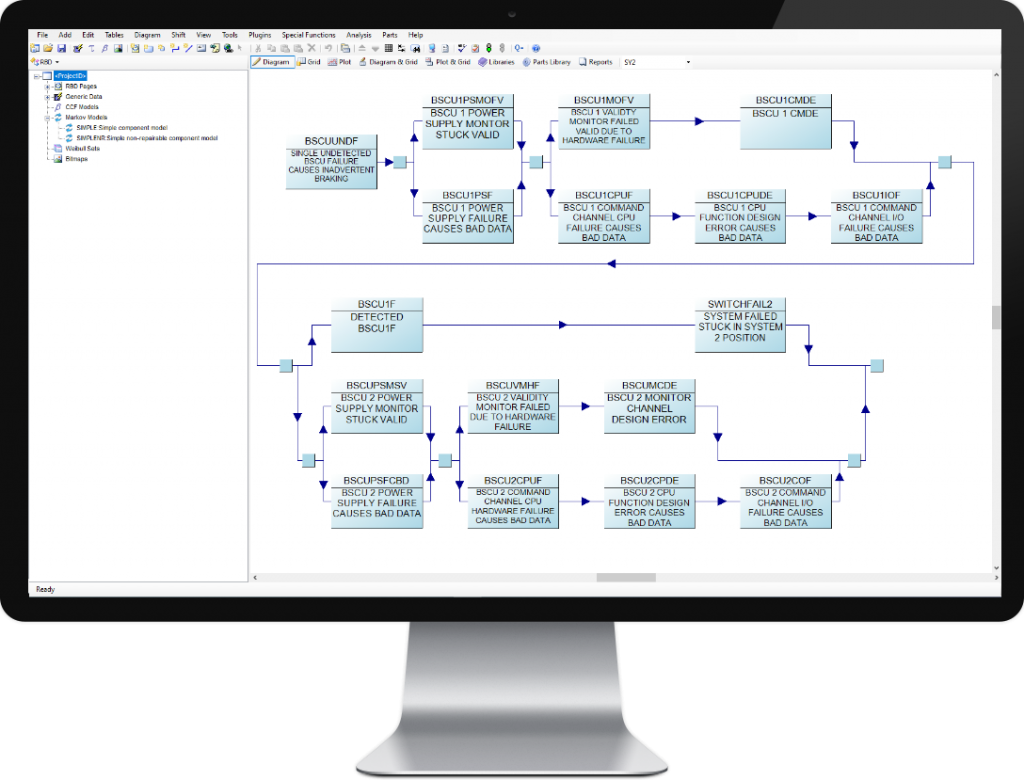Switch to the Grid view toggle
The width and height of the screenshot is (1024, 780).
click(x=307, y=61)
